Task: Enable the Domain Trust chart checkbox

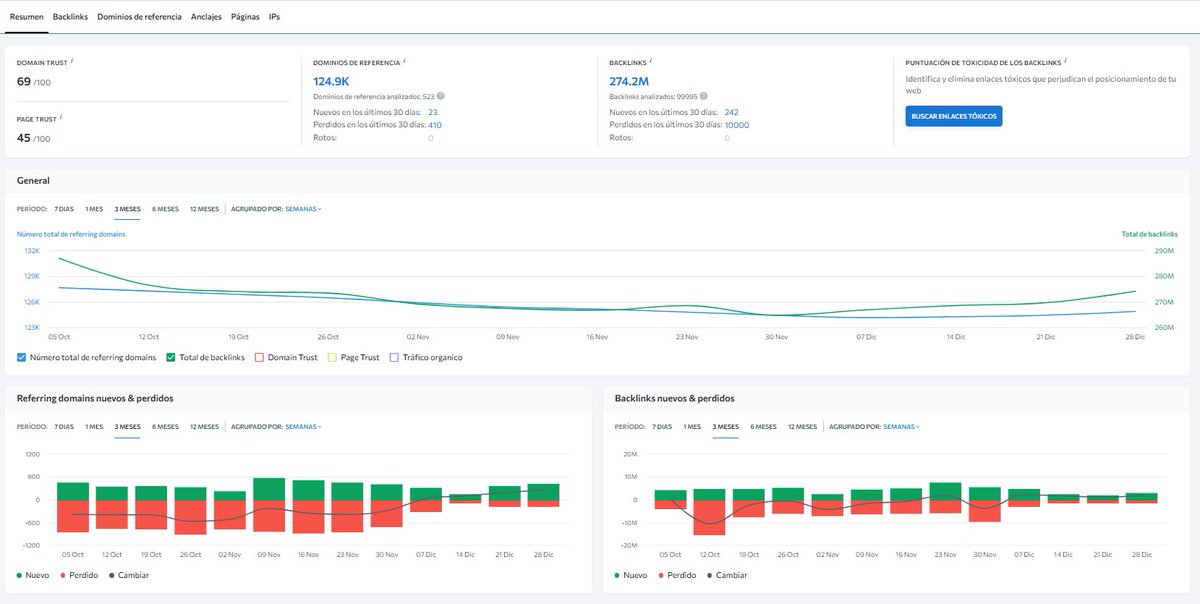Action: coord(258,357)
